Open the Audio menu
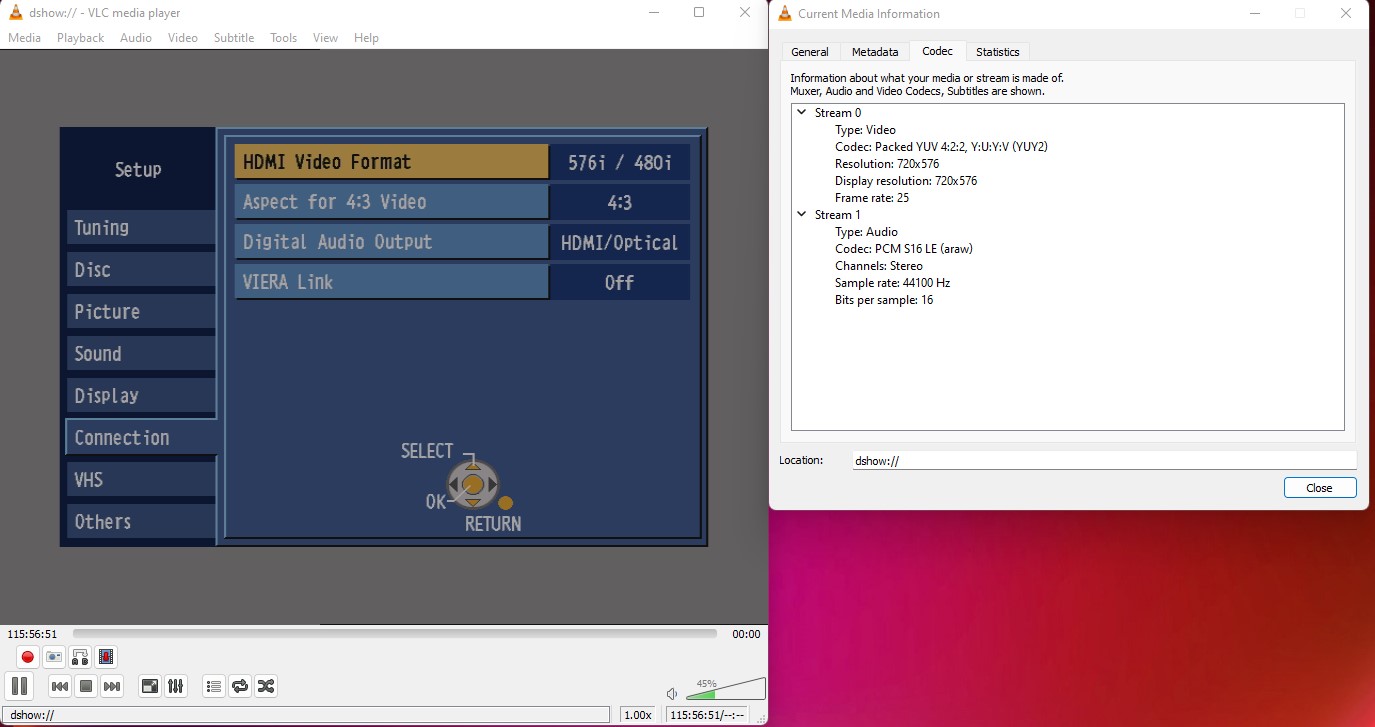Image resolution: width=1375 pixels, height=727 pixels. click(x=136, y=38)
